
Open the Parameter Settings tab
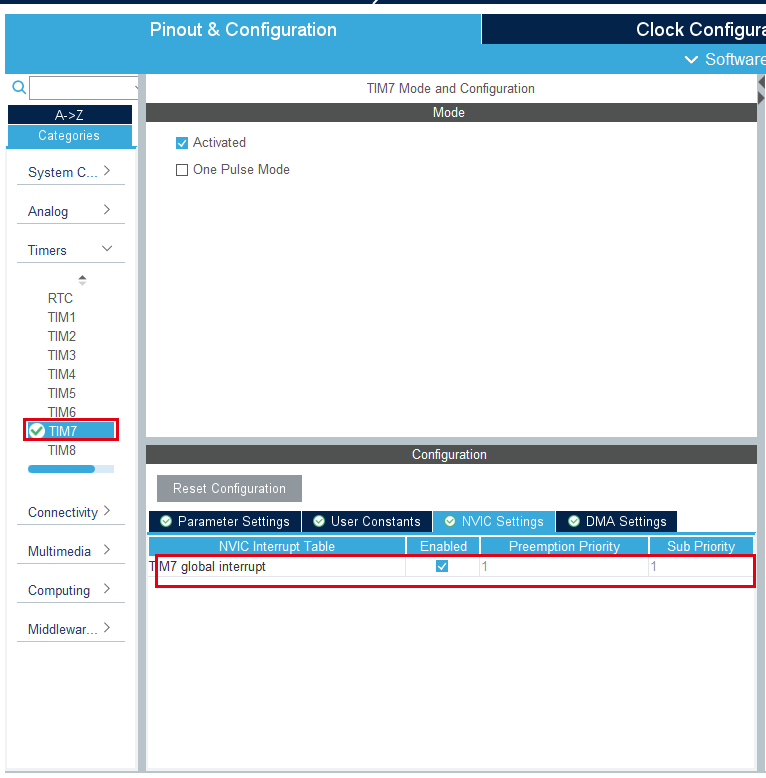pyautogui.click(x=224, y=521)
